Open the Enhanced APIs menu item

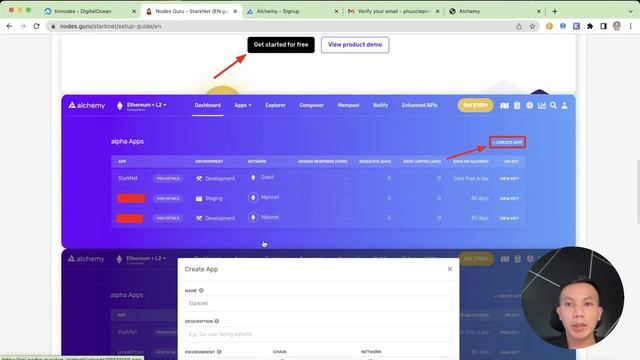(419, 105)
